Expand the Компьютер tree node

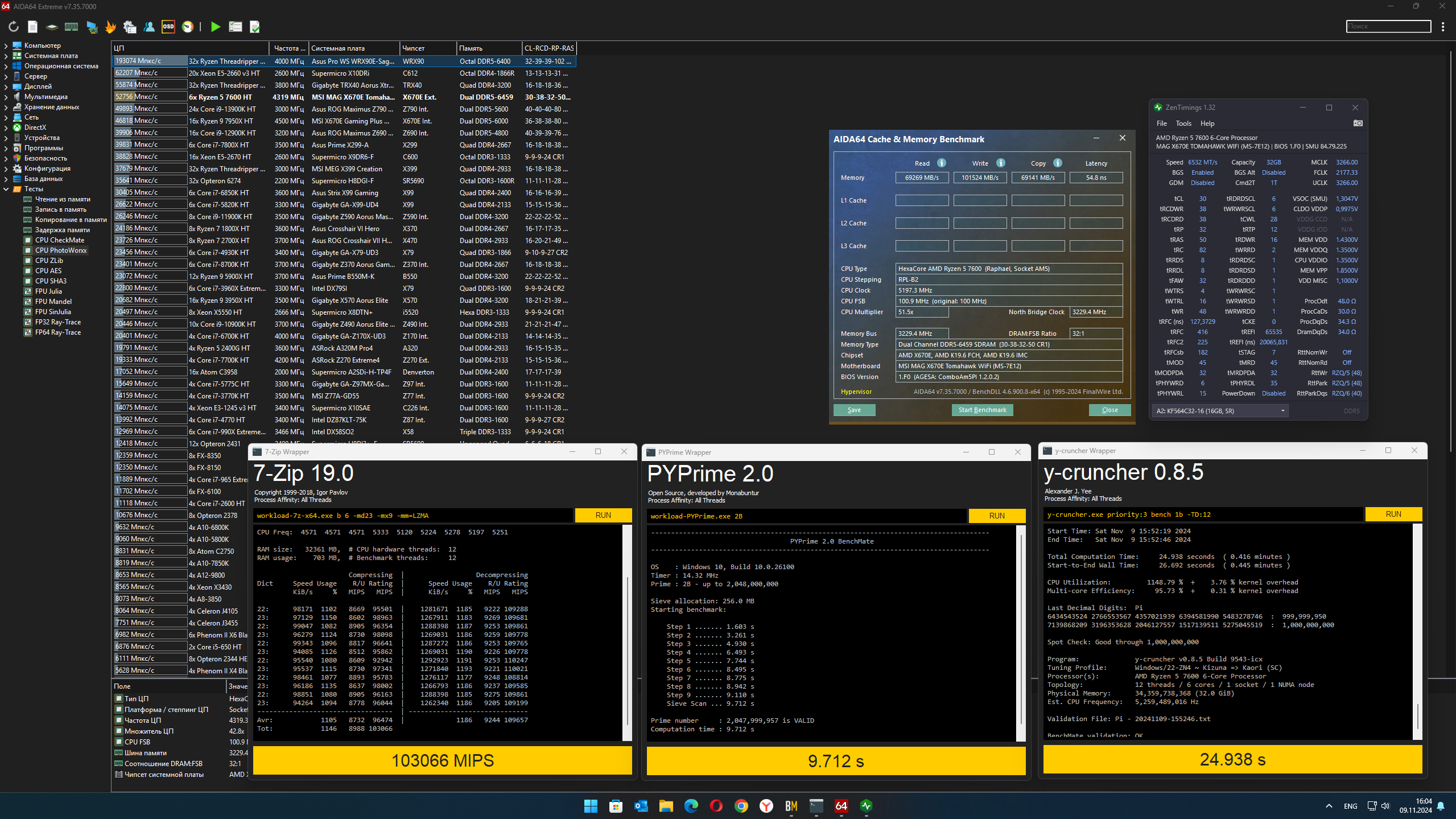click(6, 46)
